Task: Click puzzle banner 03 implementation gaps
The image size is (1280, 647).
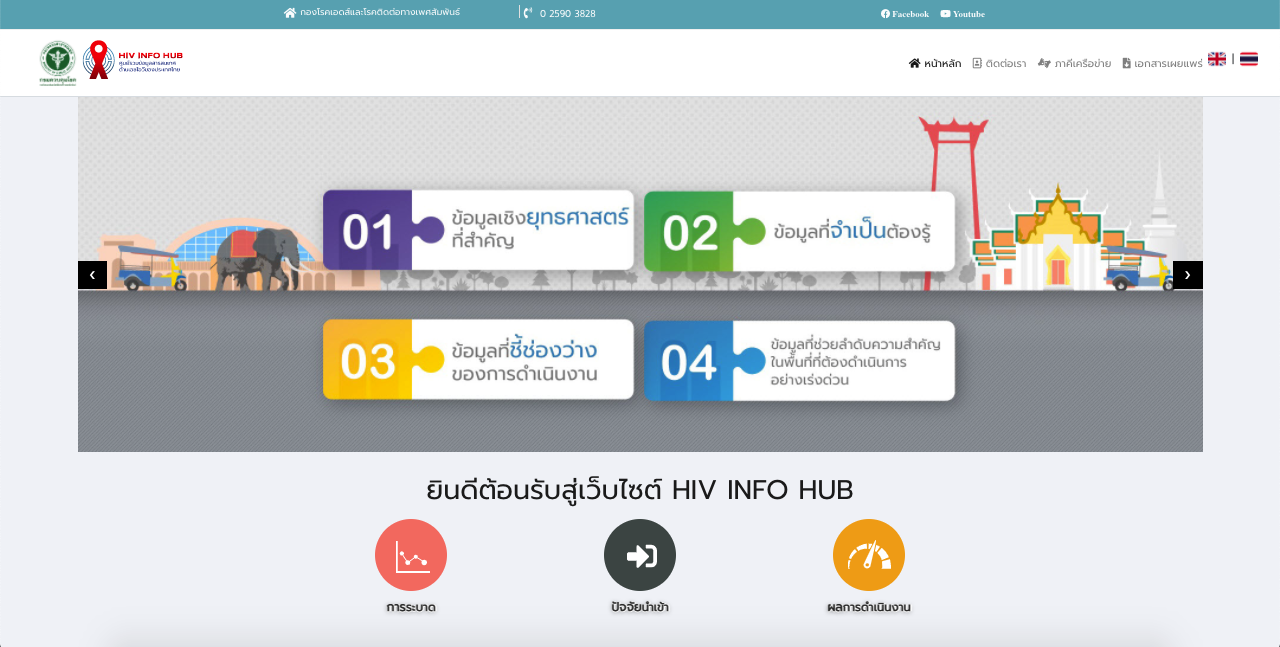Action: 478,360
